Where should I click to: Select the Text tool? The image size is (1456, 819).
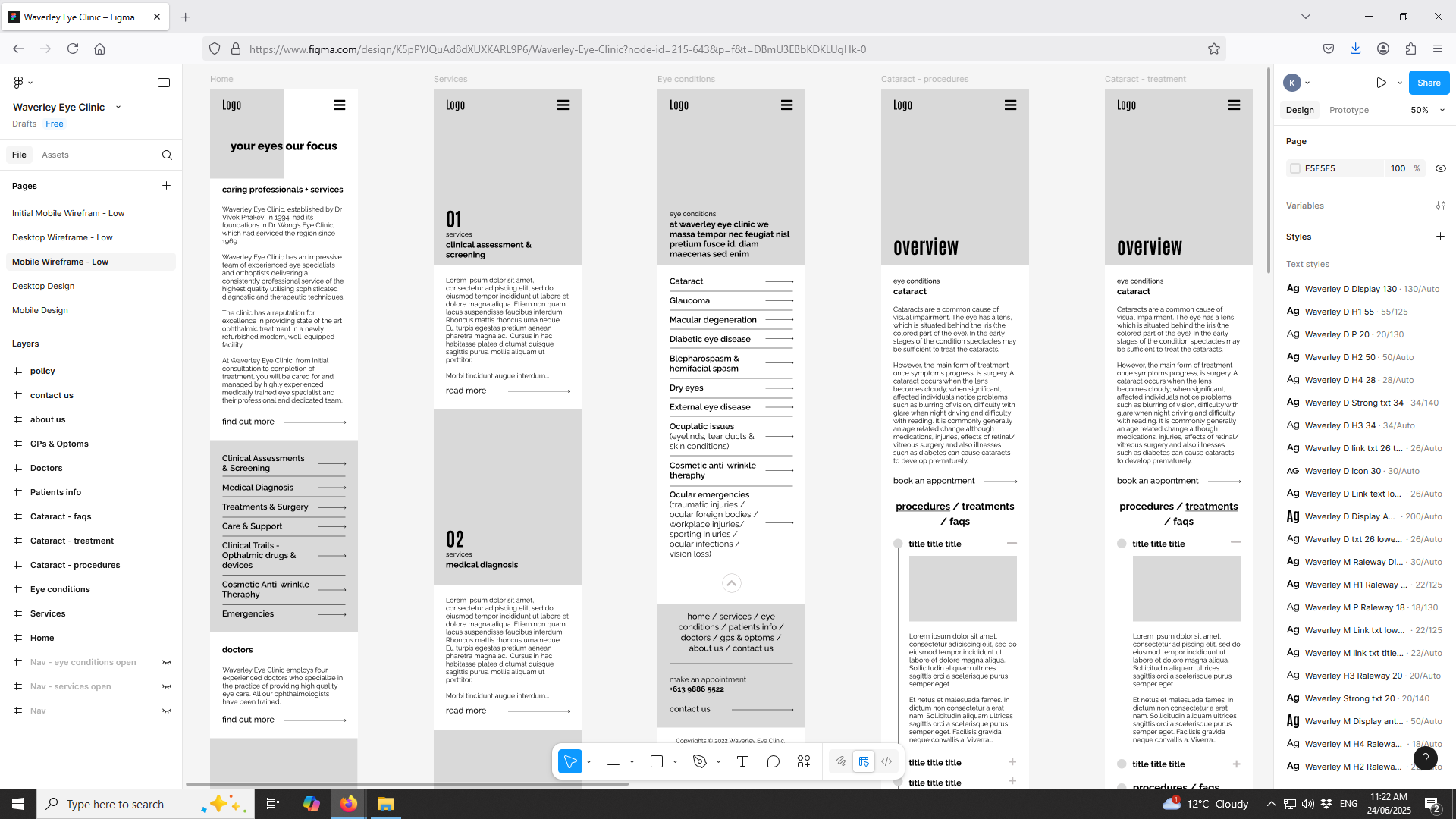[742, 761]
